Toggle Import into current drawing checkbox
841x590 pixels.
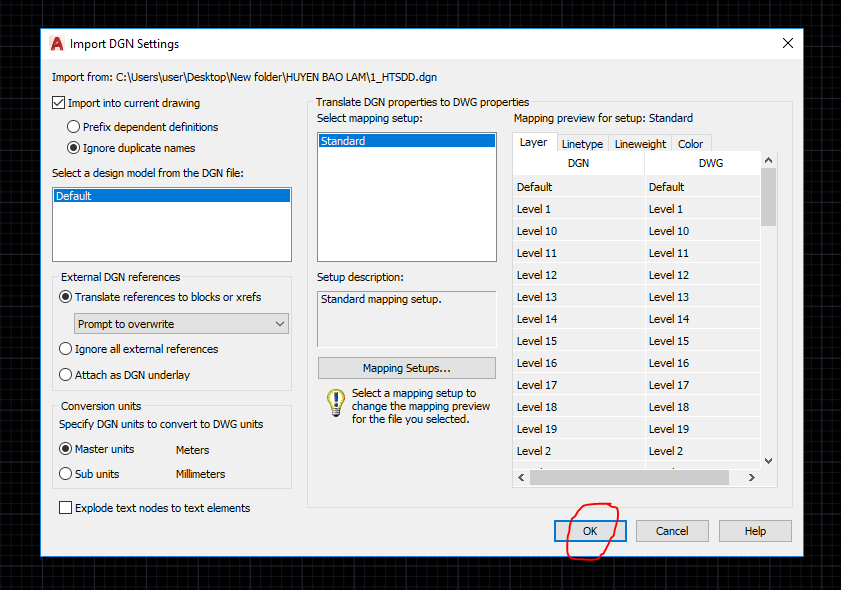point(59,103)
